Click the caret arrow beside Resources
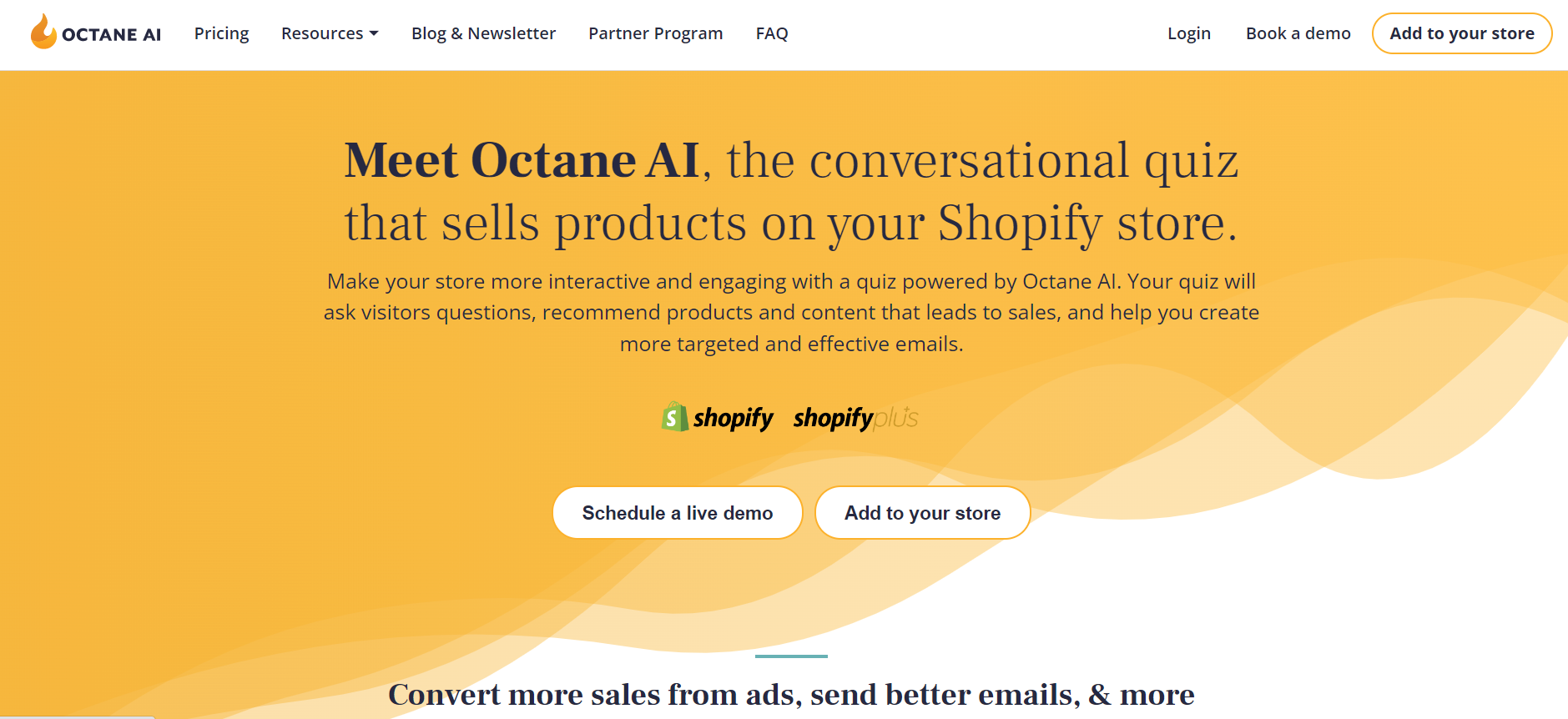Image resolution: width=1568 pixels, height=719 pixels. click(374, 33)
